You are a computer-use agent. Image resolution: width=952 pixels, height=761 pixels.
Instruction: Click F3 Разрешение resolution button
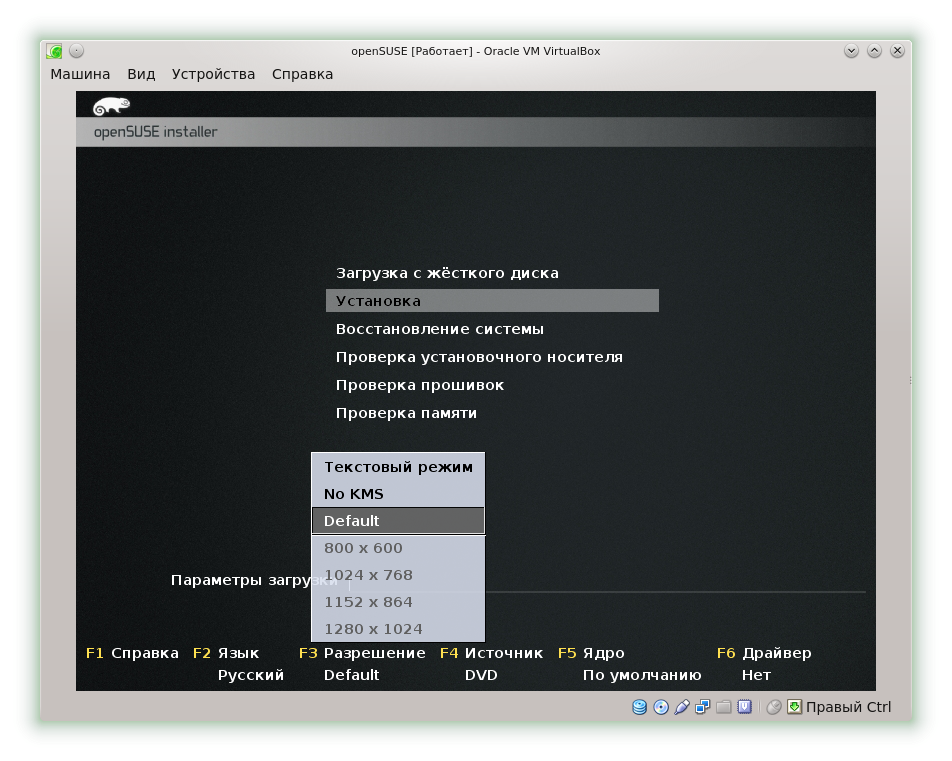[362, 654]
